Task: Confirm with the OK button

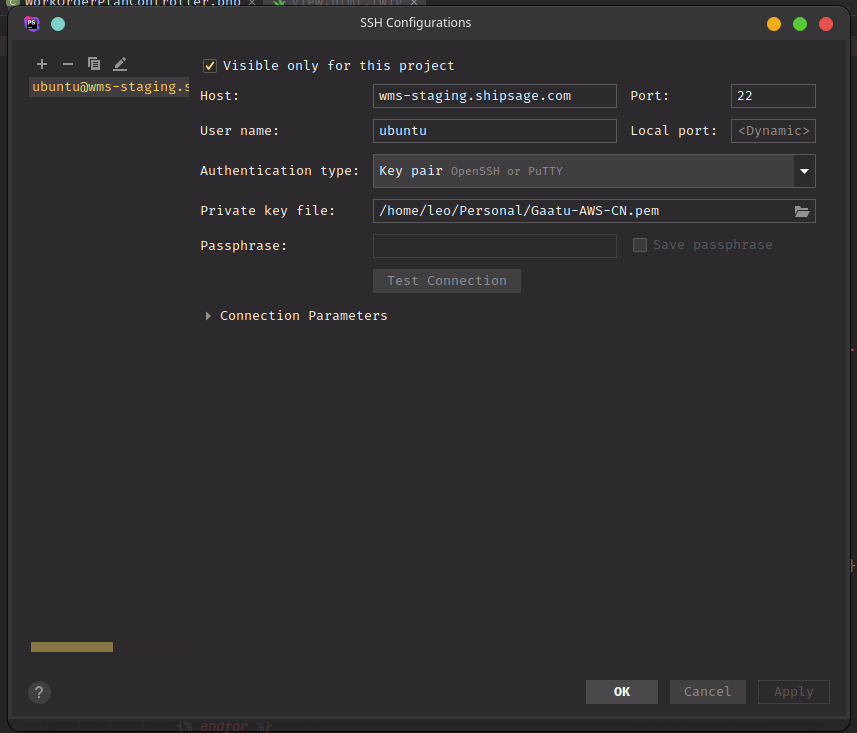Action: pyautogui.click(x=621, y=692)
